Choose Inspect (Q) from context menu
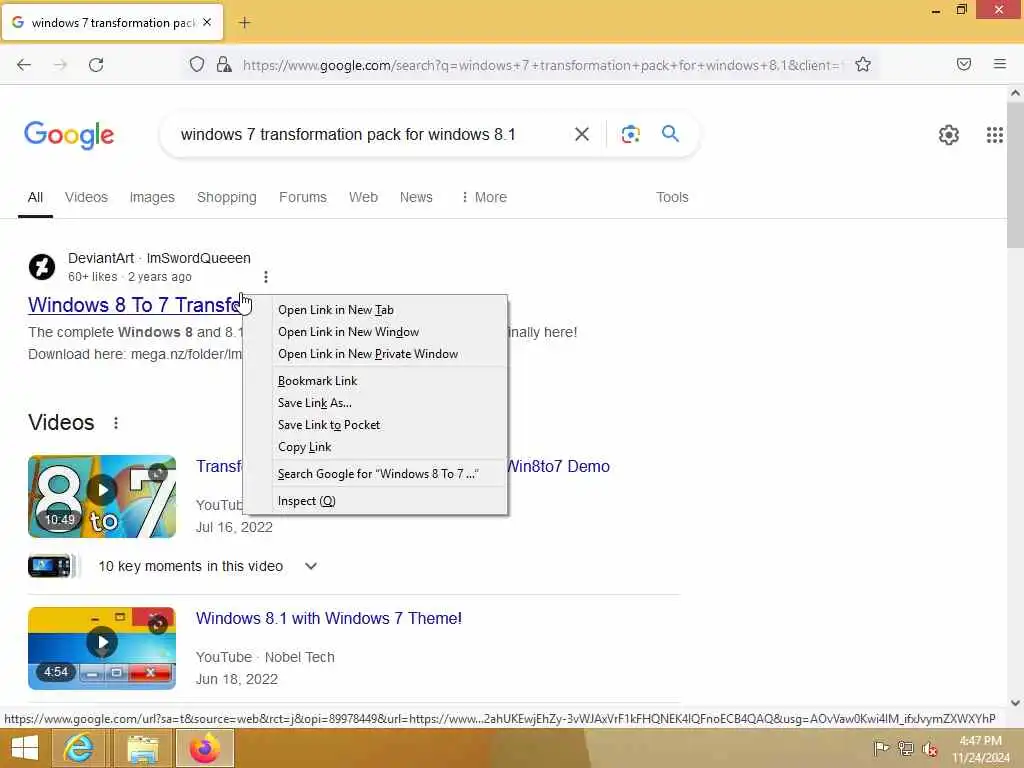 (x=376, y=501)
